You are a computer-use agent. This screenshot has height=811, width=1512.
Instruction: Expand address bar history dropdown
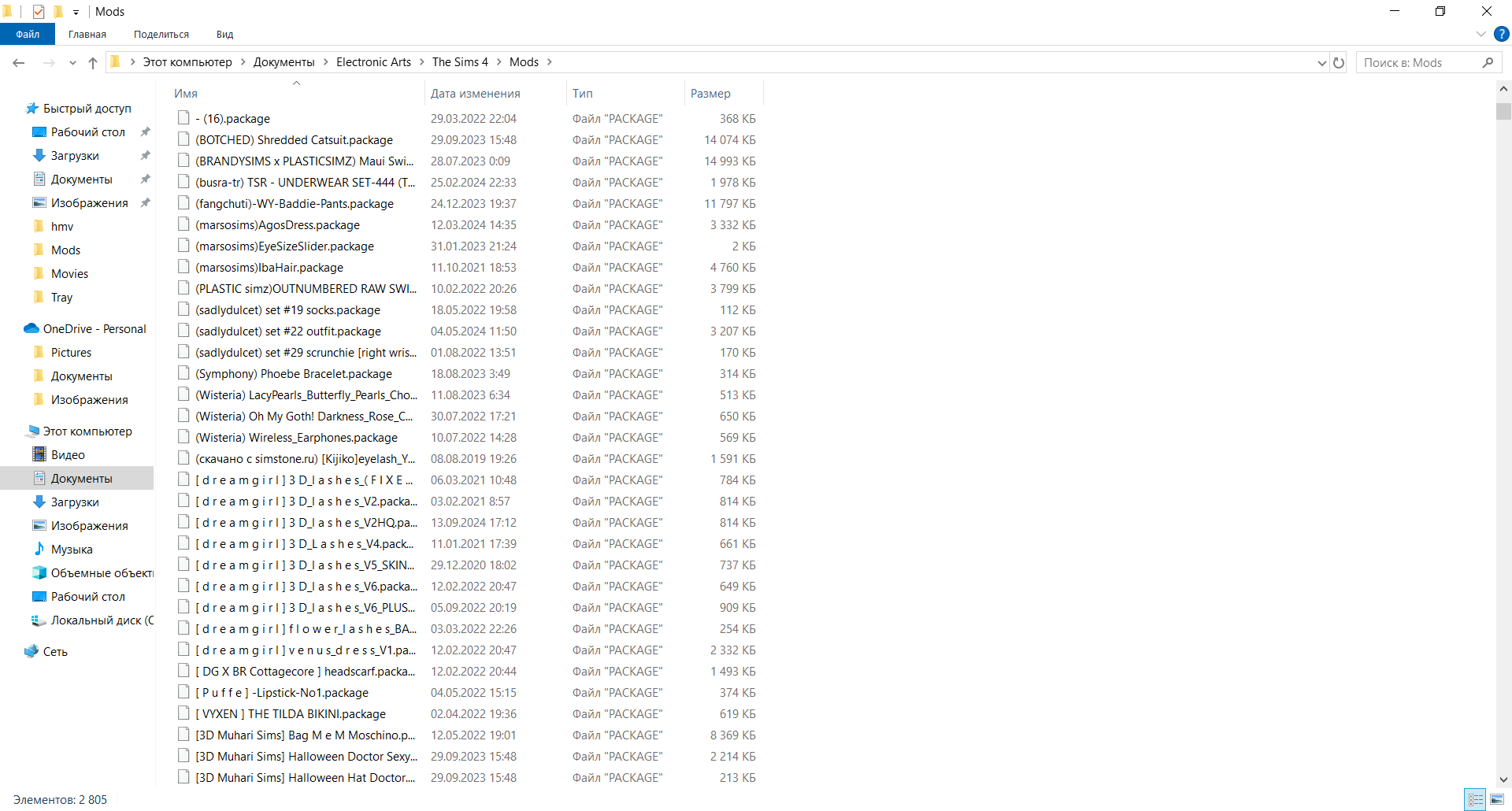pos(1321,63)
